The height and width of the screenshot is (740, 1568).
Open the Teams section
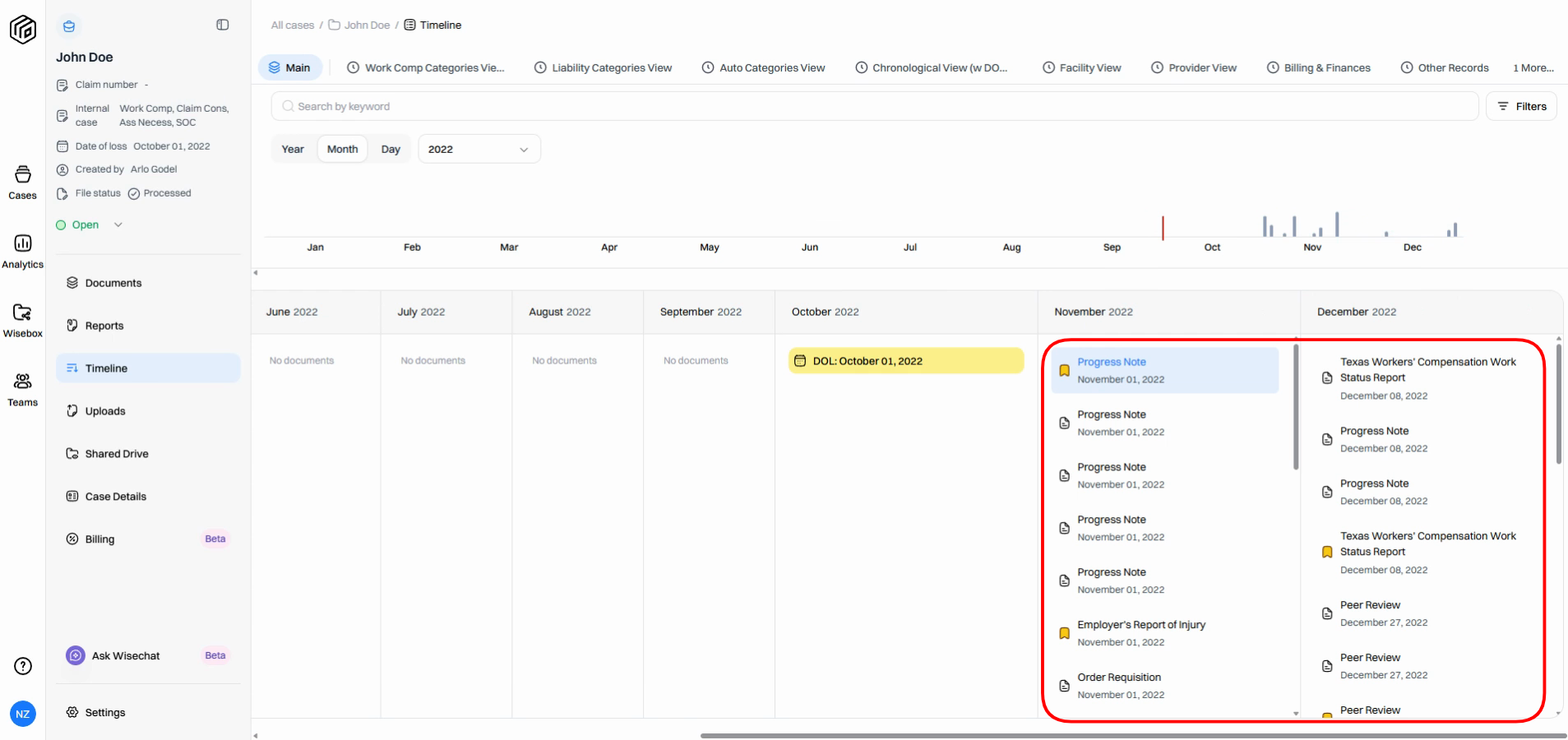pyautogui.click(x=23, y=390)
